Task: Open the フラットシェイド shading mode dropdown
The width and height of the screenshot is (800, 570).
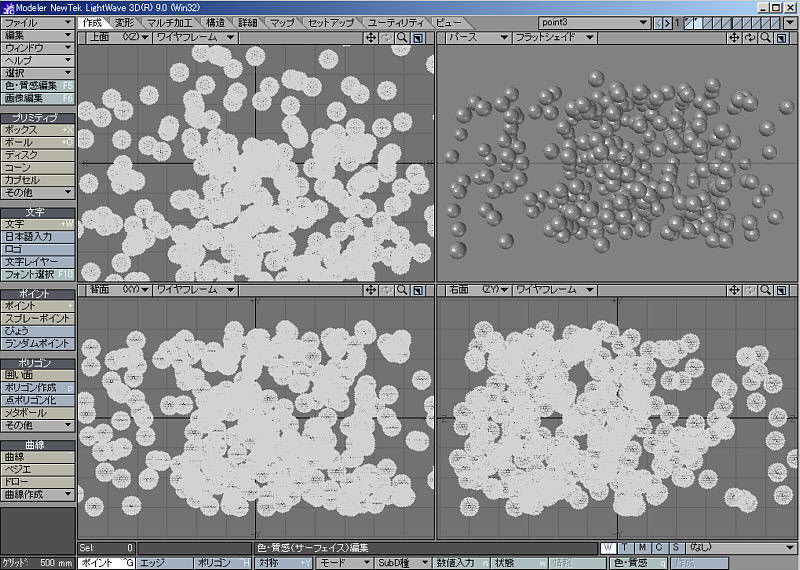Action: click(x=554, y=38)
